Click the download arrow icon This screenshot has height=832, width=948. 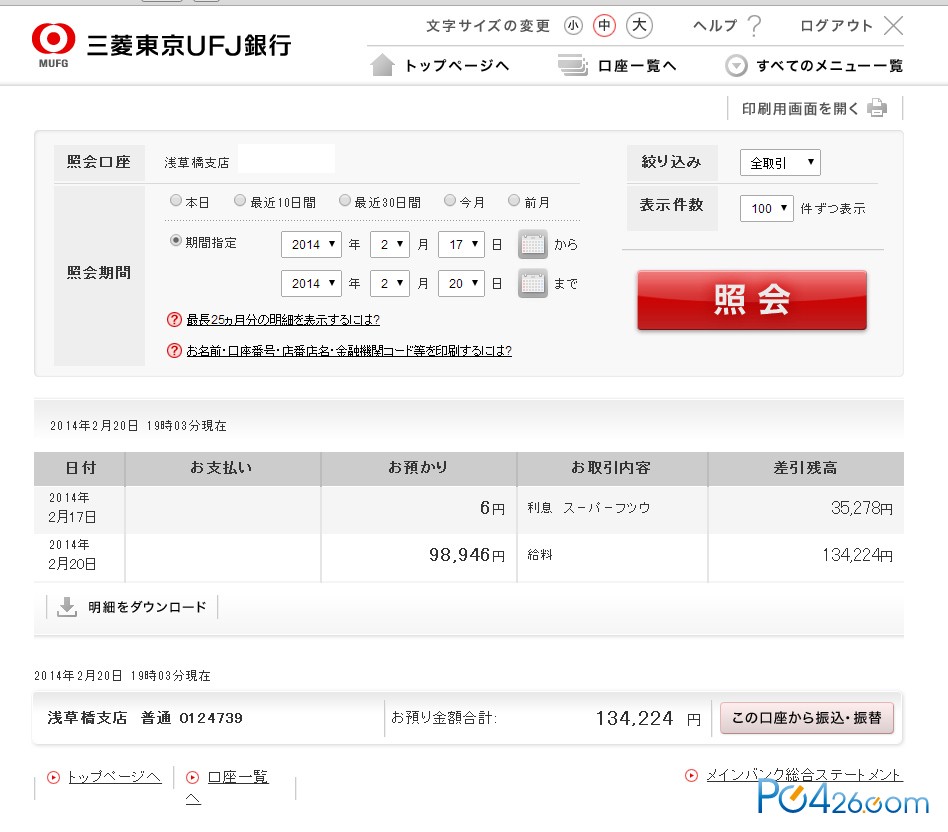pos(67,606)
